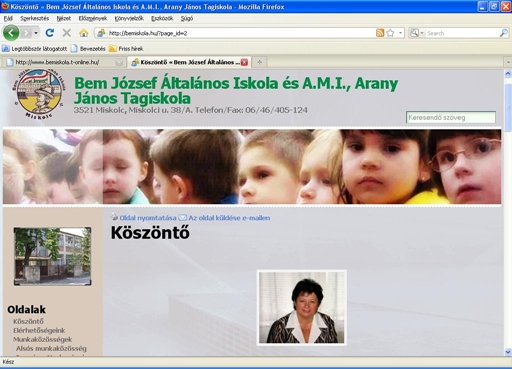Open the Könyvjelzők menu
This screenshot has width=512, height=369.
tap(129, 19)
